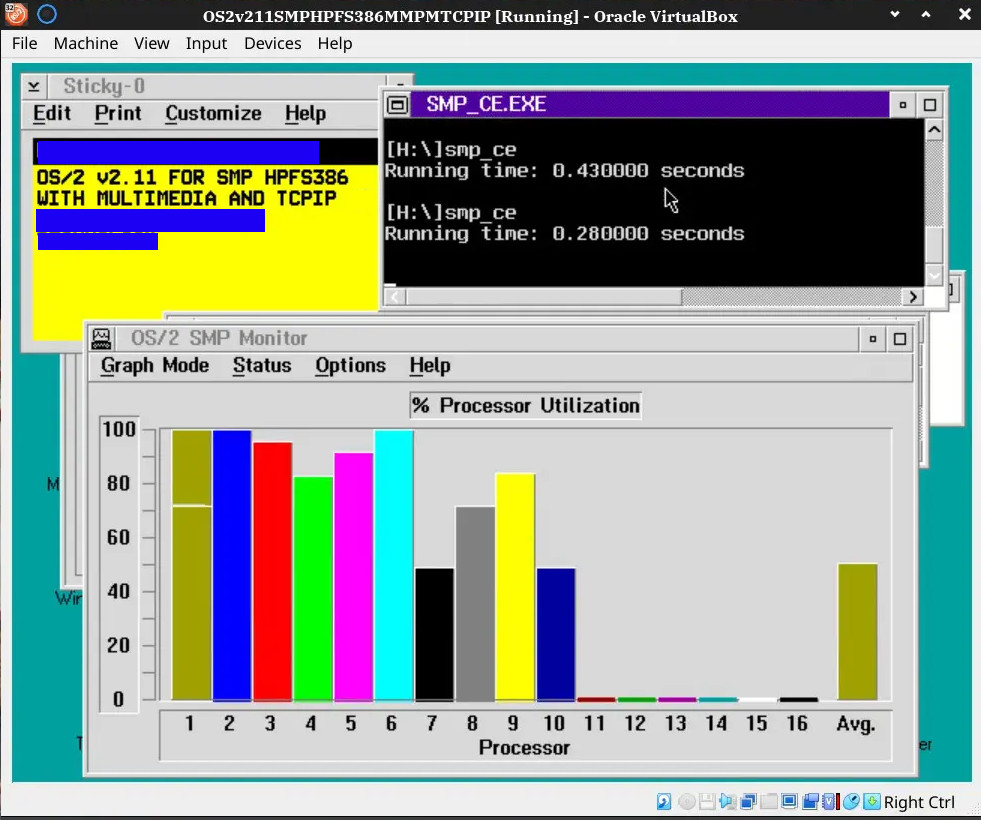Image resolution: width=981 pixels, height=820 pixels.
Task: Click the CPU virtualization status icon
Action: coord(830,801)
